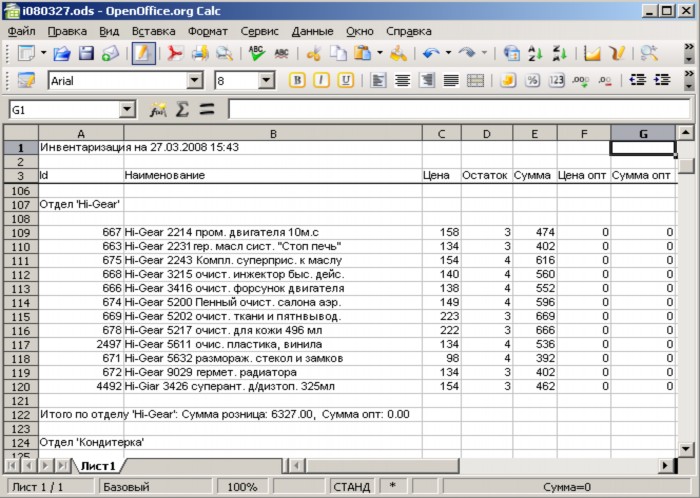Copy selection icon

point(338,54)
